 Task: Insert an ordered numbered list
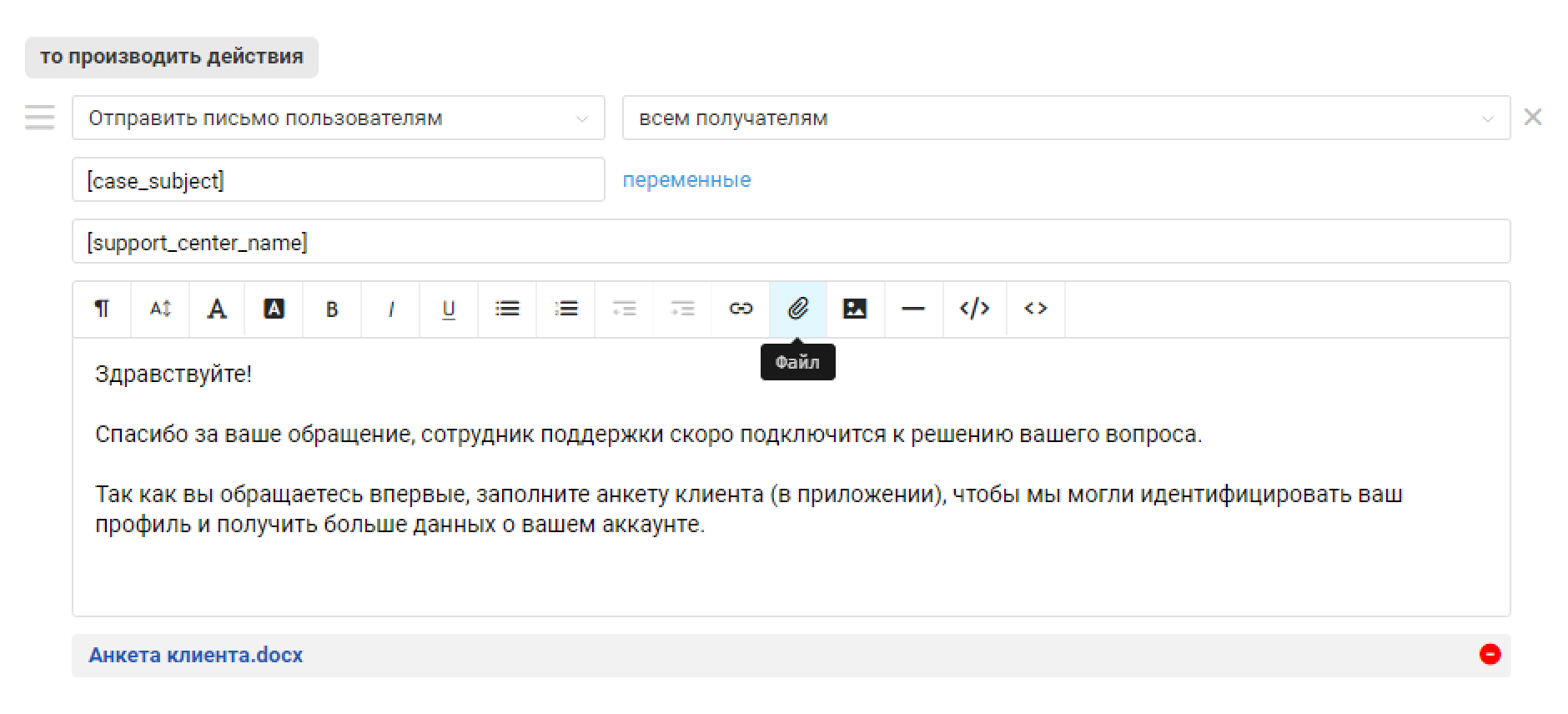pos(565,309)
